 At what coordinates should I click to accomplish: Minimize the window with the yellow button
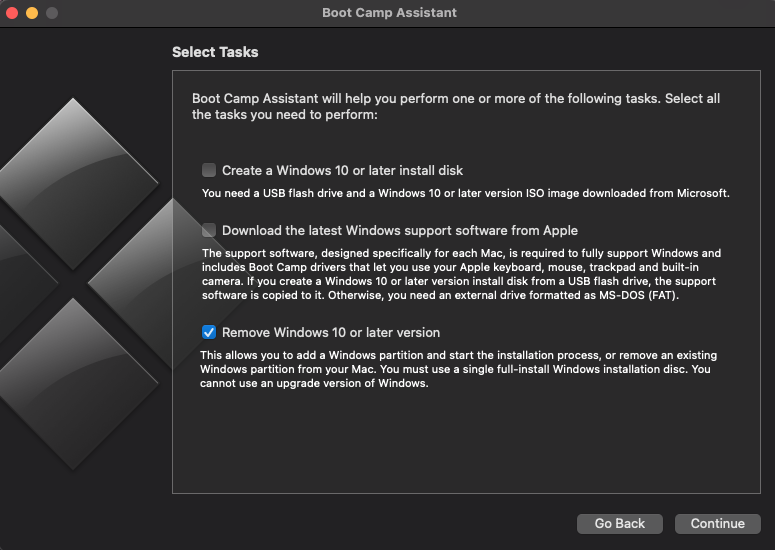tap(32, 13)
